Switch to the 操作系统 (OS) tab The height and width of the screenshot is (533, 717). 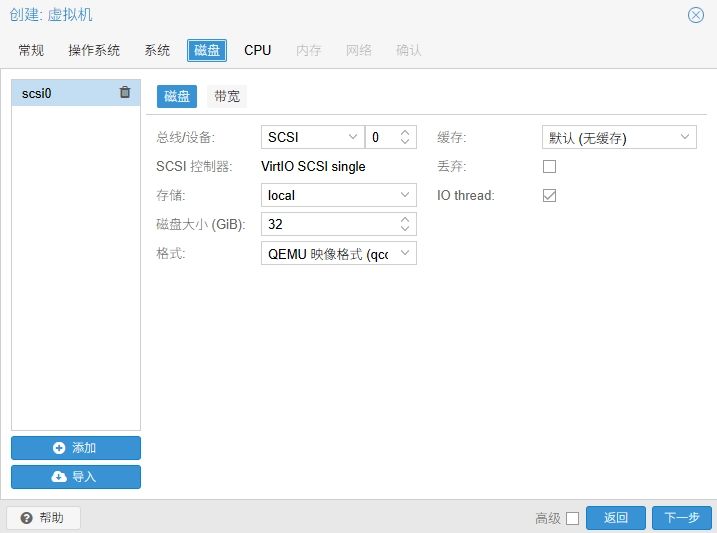(94, 50)
